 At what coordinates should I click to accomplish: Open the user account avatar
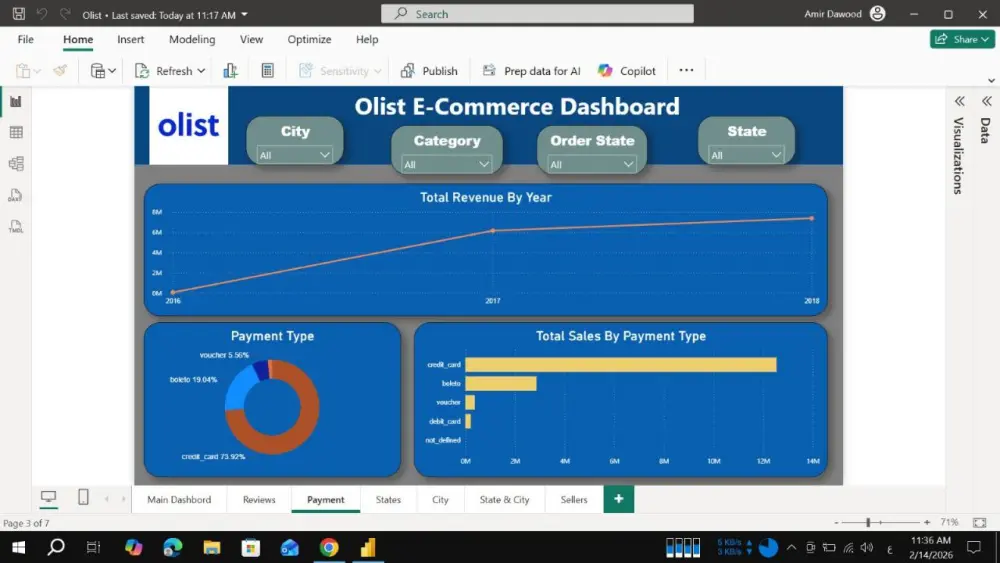tap(878, 13)
